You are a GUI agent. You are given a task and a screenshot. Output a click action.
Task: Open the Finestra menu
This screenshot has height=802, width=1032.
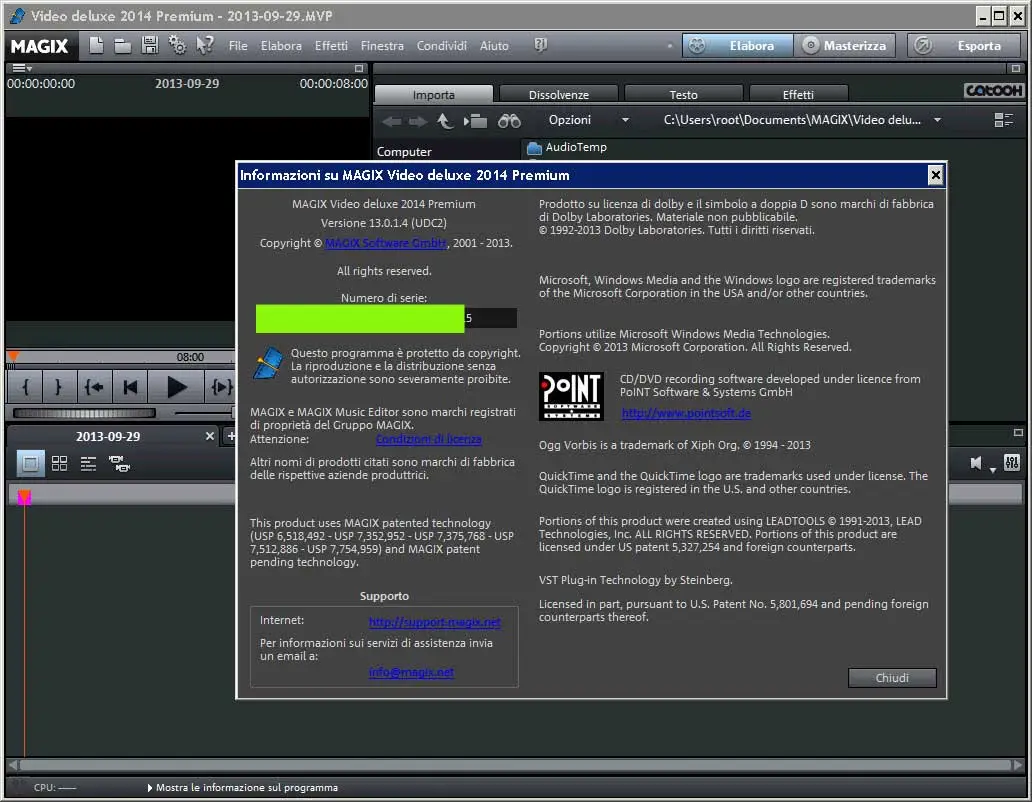(382, 45)
